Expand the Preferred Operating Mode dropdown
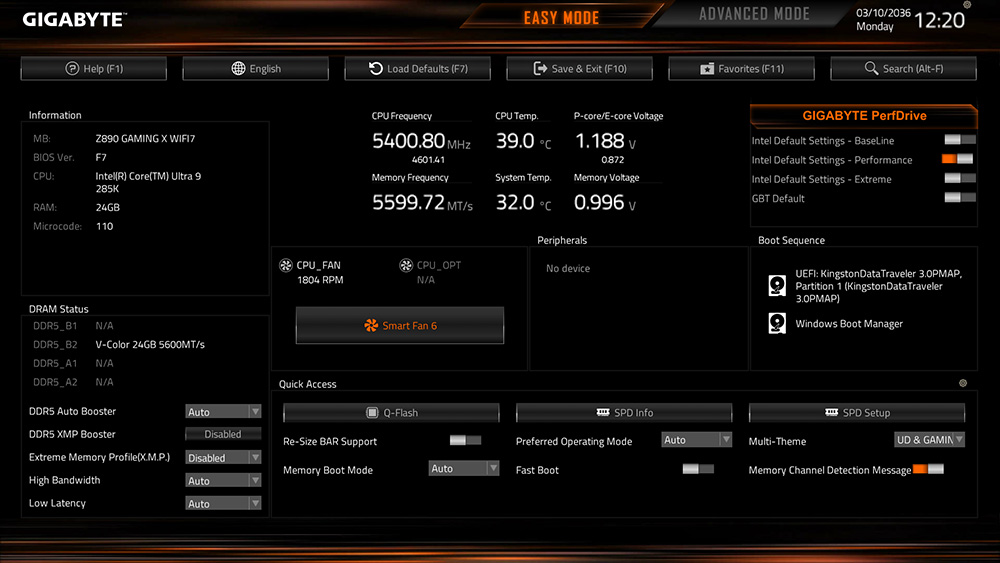Screen dimensions: 1000x563 697,440
